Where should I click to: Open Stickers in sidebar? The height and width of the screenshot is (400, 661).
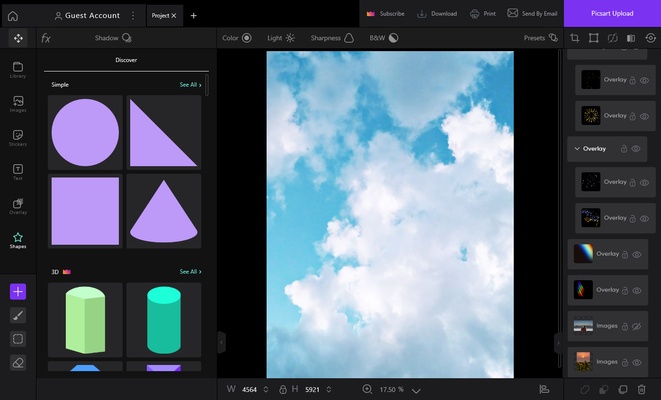coord(18,138)
